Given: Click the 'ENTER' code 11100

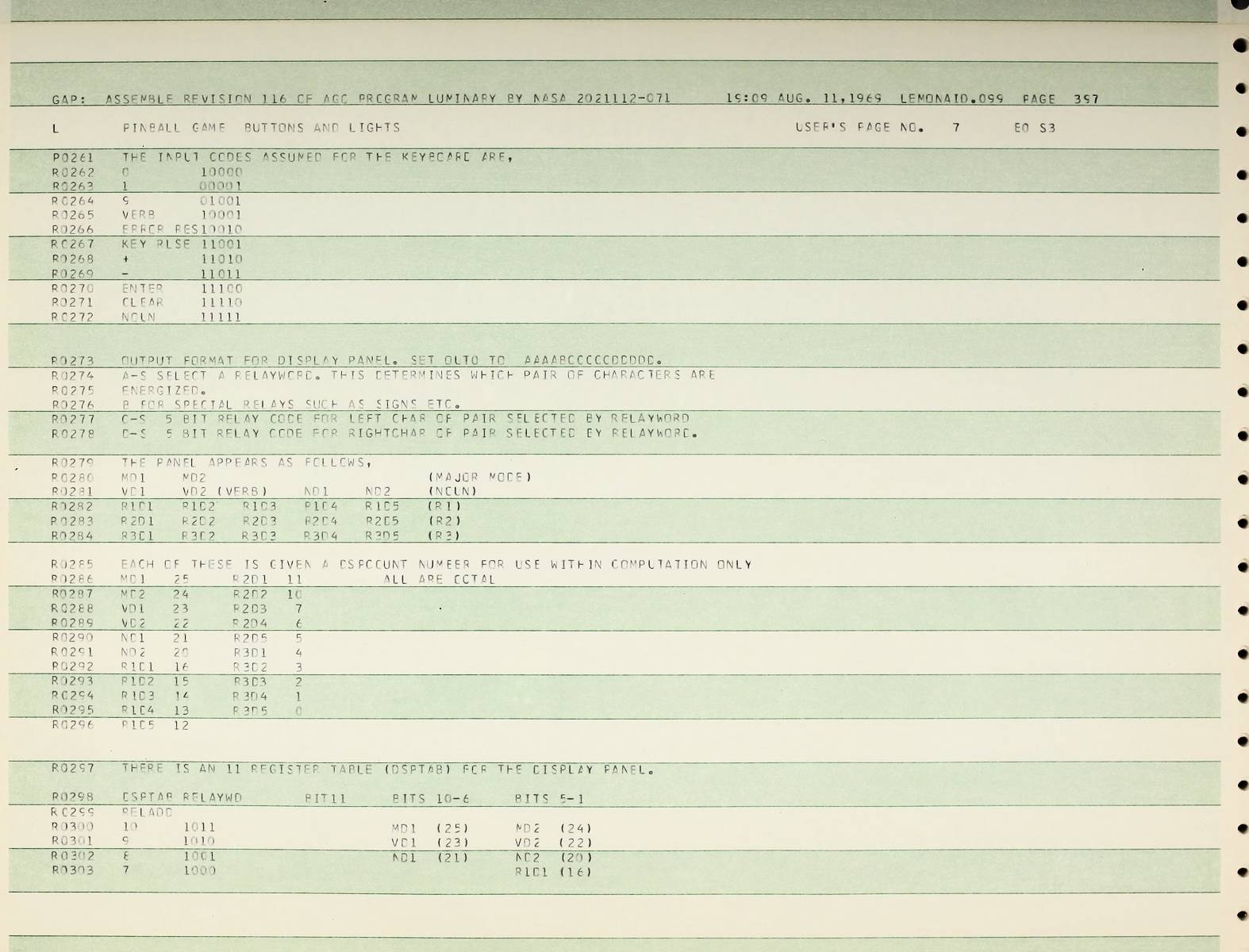Looking at the screenshot, I should click(x=221, y=289).
